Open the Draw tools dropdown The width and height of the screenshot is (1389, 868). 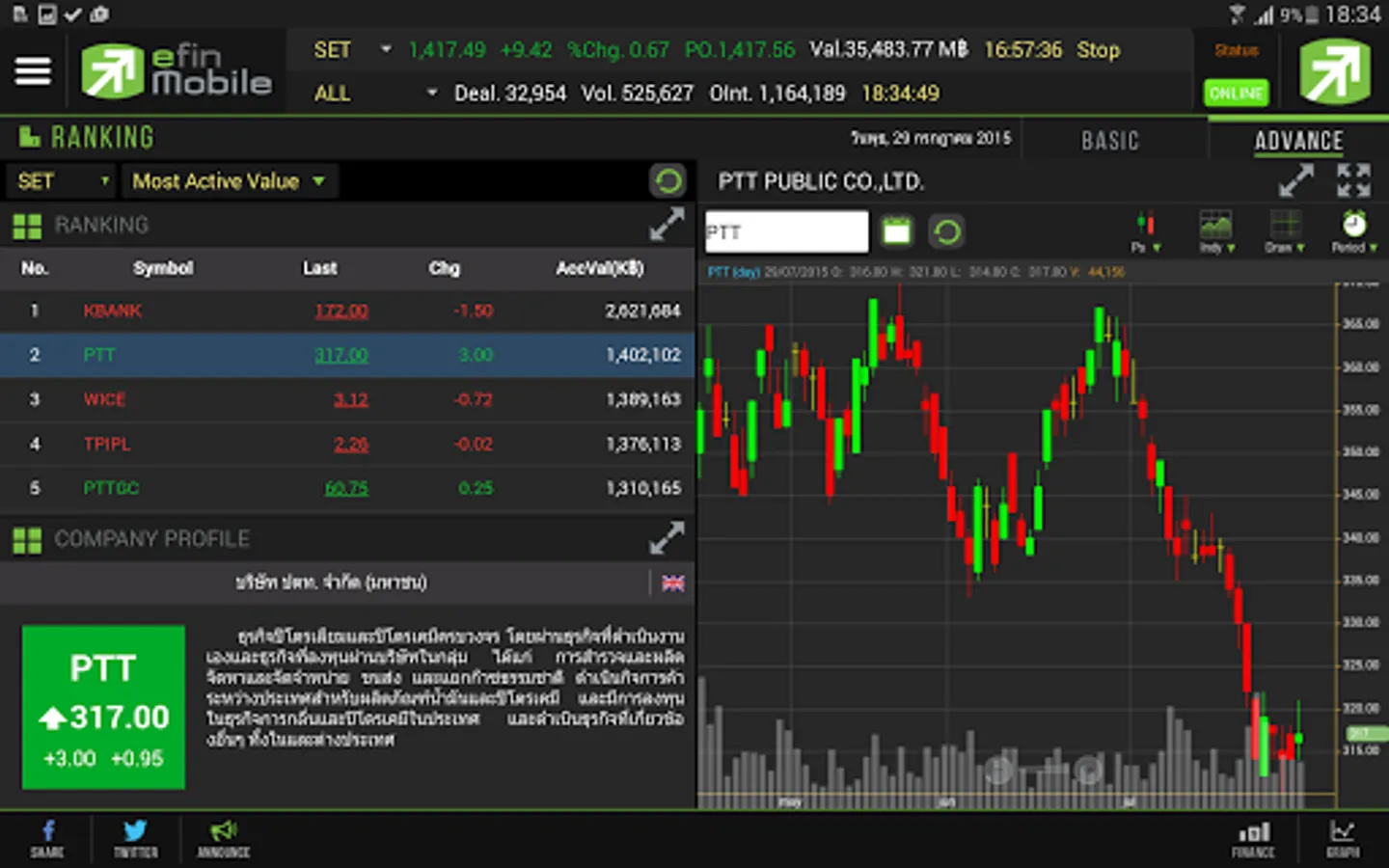[x=1285, y=231]
